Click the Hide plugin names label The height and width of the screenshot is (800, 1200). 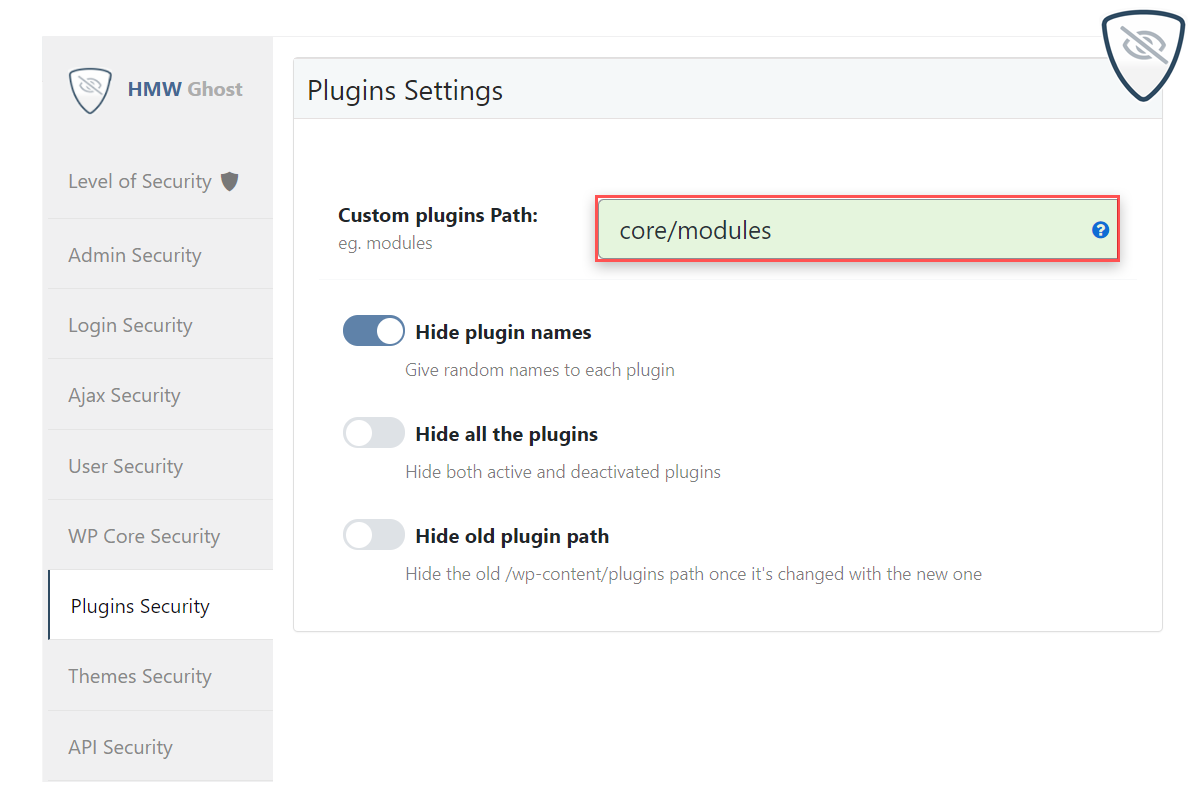click(x=503, y=332)
